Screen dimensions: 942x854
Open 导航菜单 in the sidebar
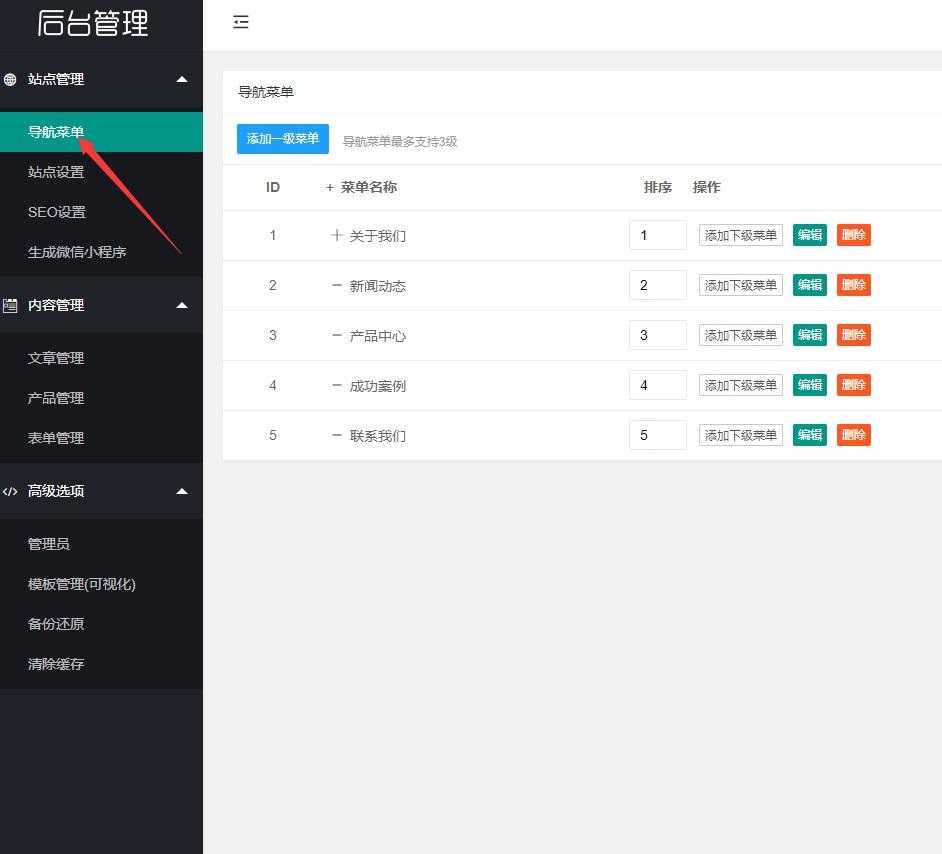tap(102, 132)
